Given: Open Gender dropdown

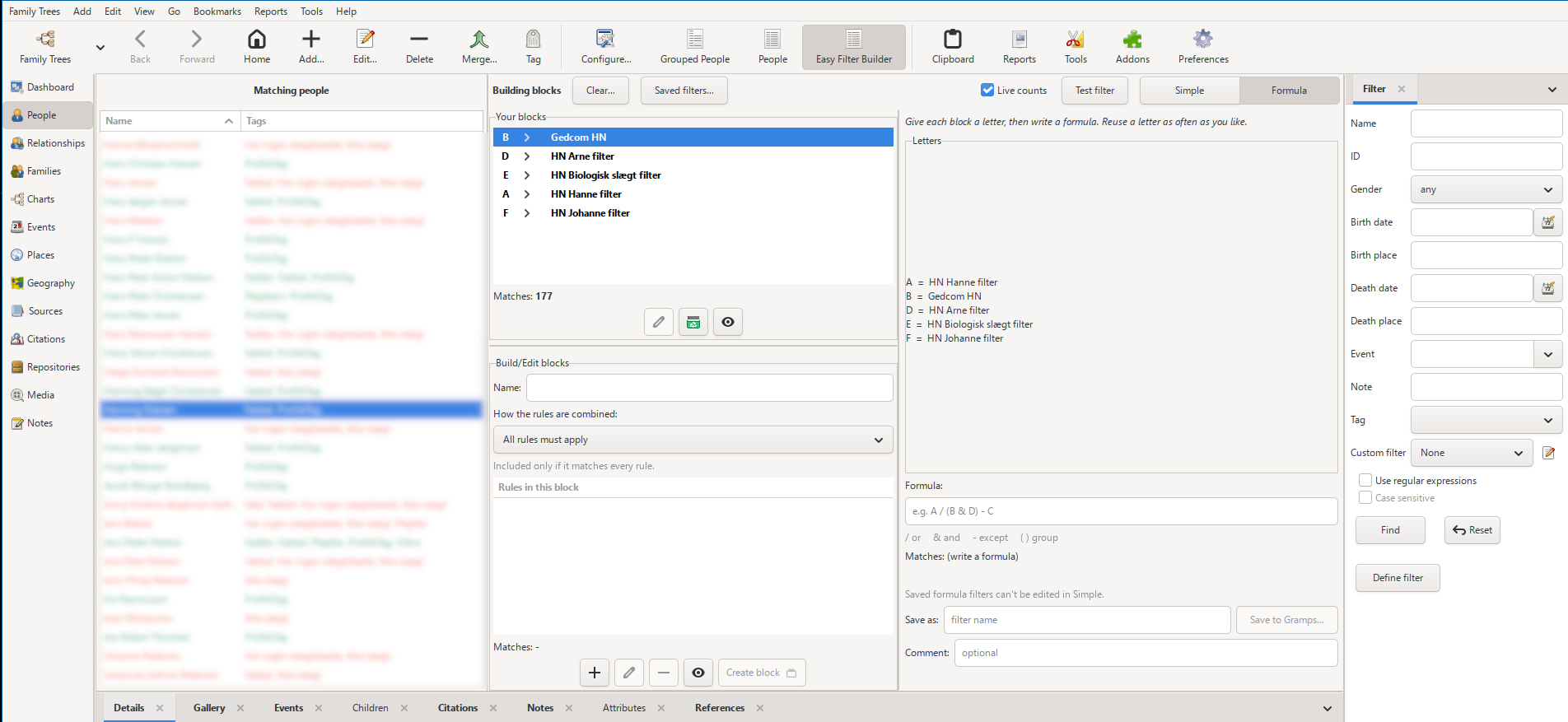Looking at the screenshot, I should coord(1486,189).
